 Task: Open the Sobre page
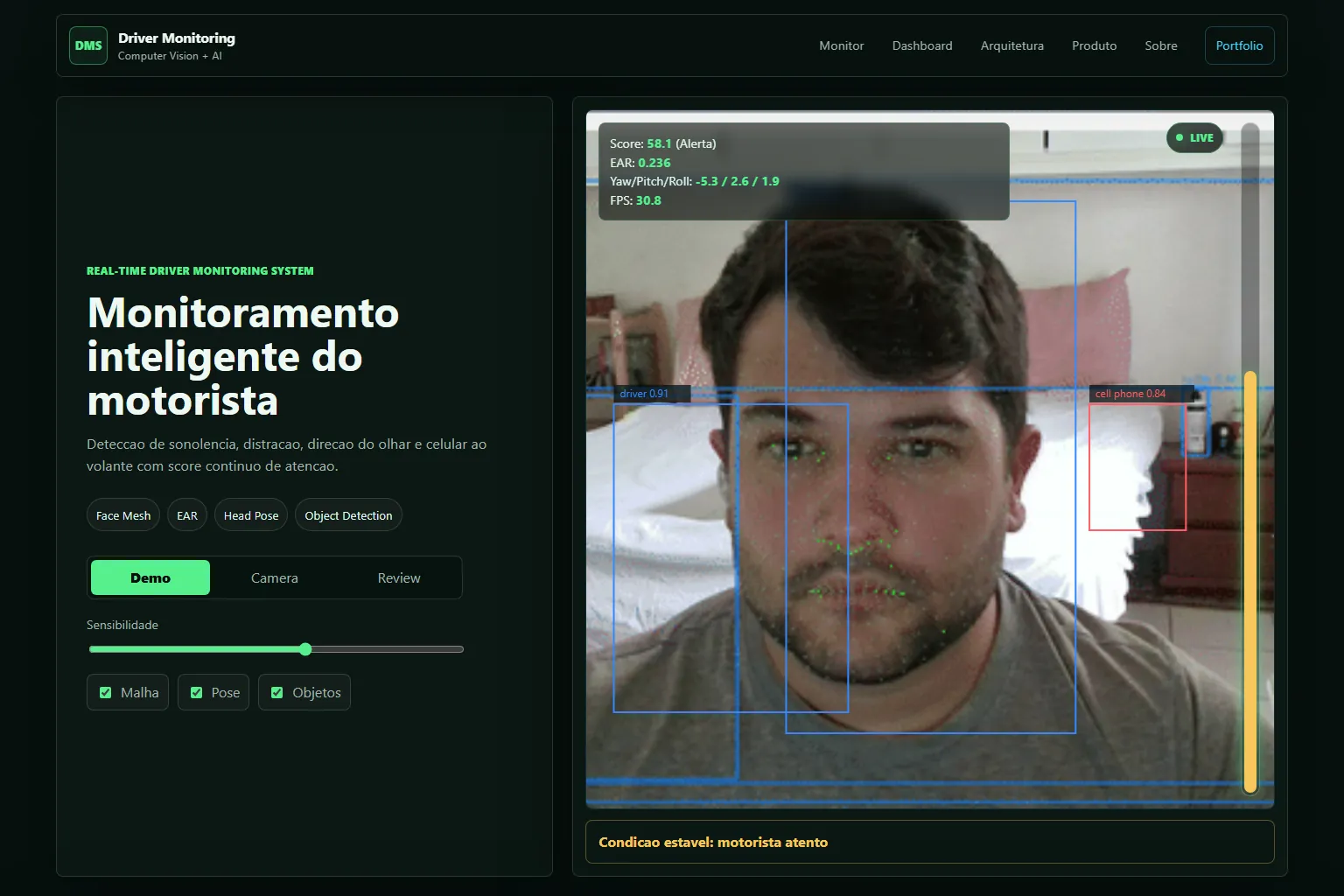pos(1161,45)
